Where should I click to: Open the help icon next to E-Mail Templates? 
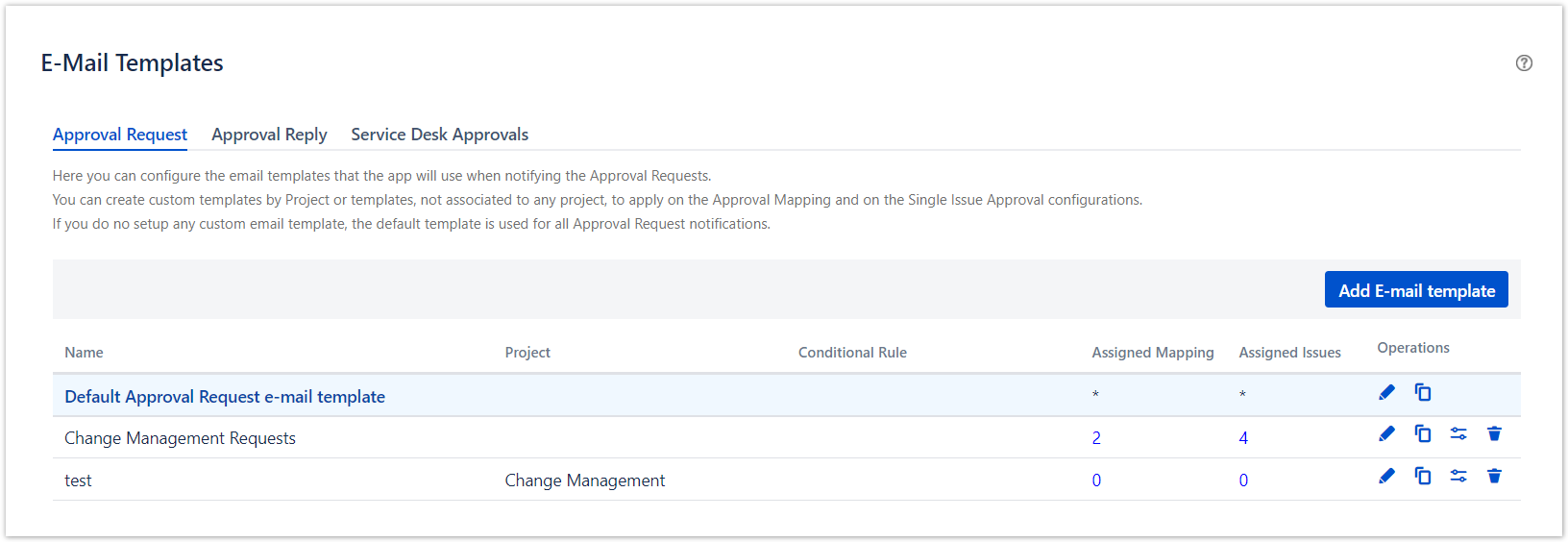pyautogui.click(x=1524, y=63)
